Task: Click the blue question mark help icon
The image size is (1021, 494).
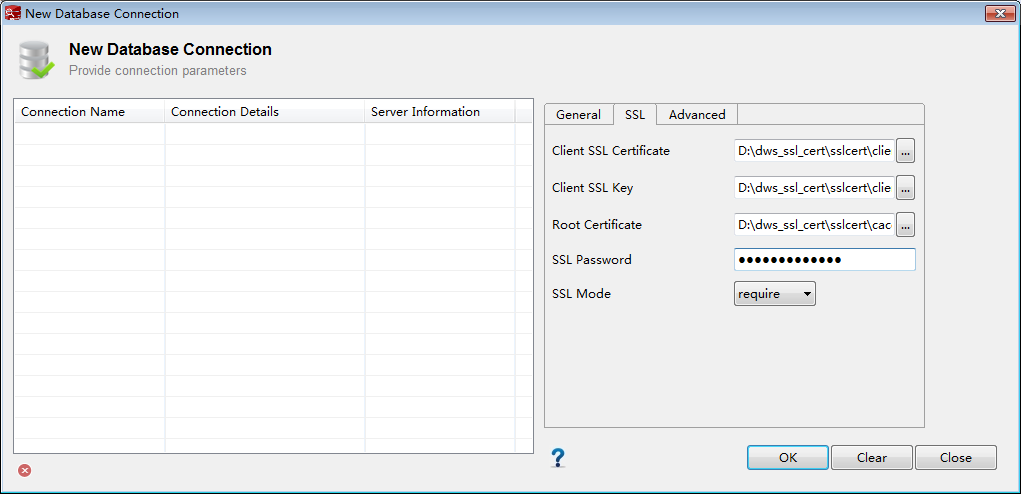Action: (x=558, y=458)
